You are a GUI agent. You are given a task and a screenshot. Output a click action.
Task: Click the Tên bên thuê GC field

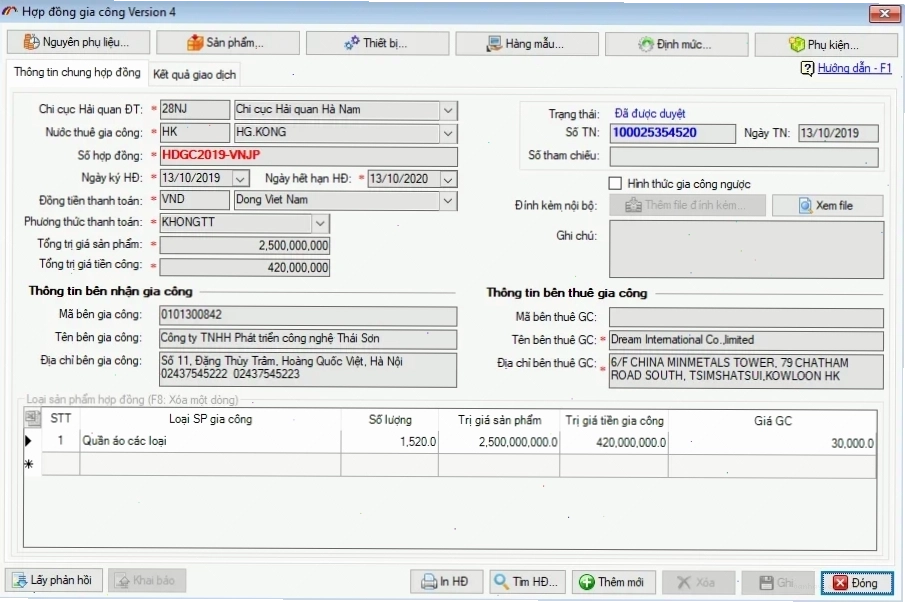tap(746, 340)
